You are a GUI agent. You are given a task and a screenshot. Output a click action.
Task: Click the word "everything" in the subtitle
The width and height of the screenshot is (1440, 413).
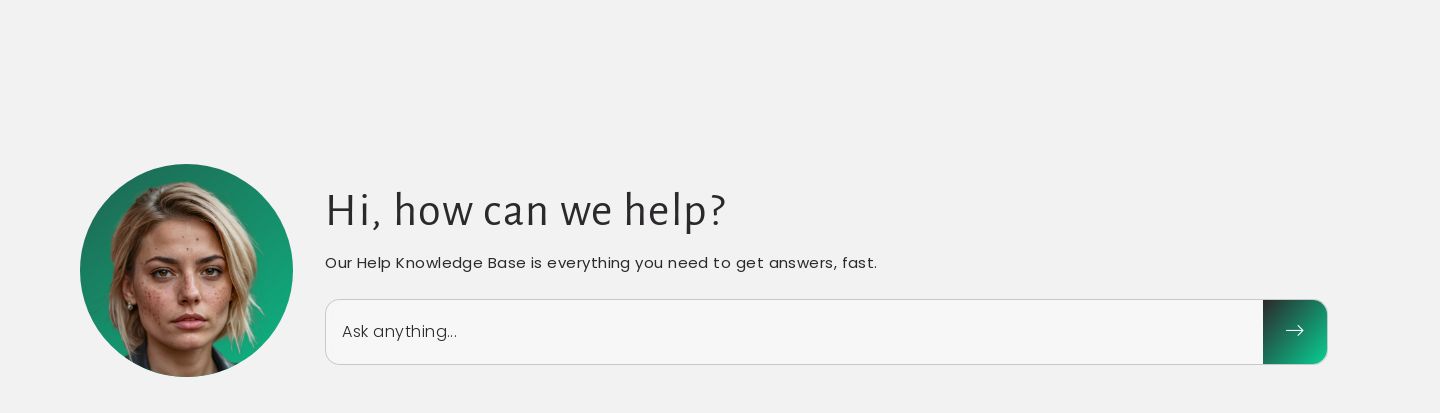[588, 263]
